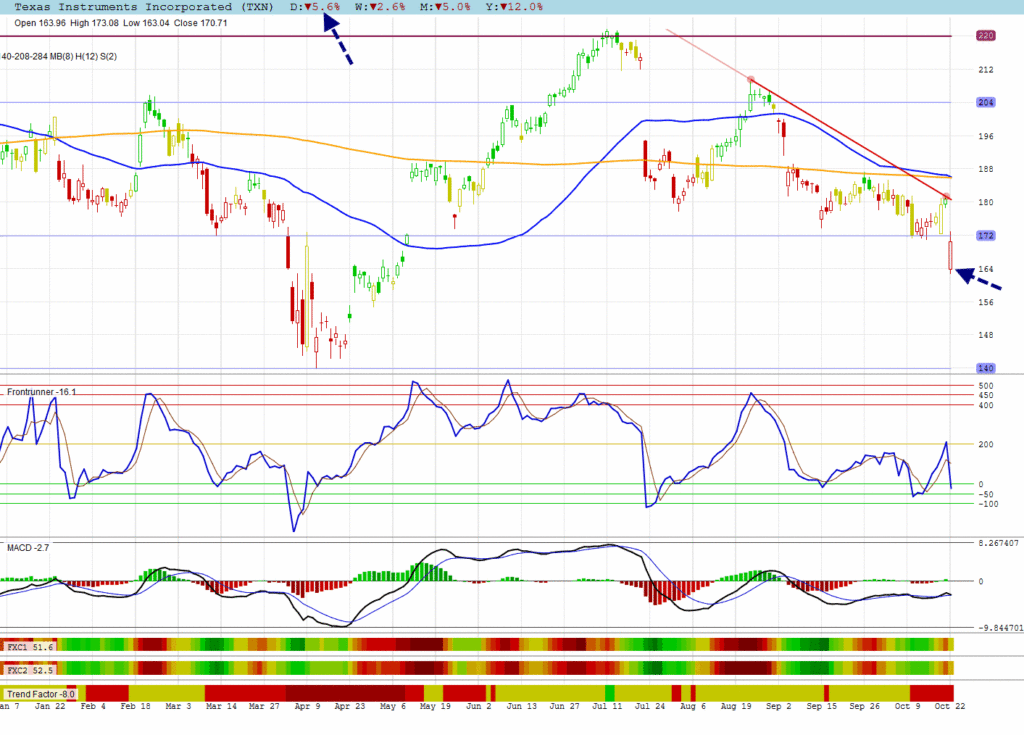Select the MACD -2.7 indicator label
The height and width of the screenshot is (735, 1024).
pyautogui.click(x=28, y=548)
